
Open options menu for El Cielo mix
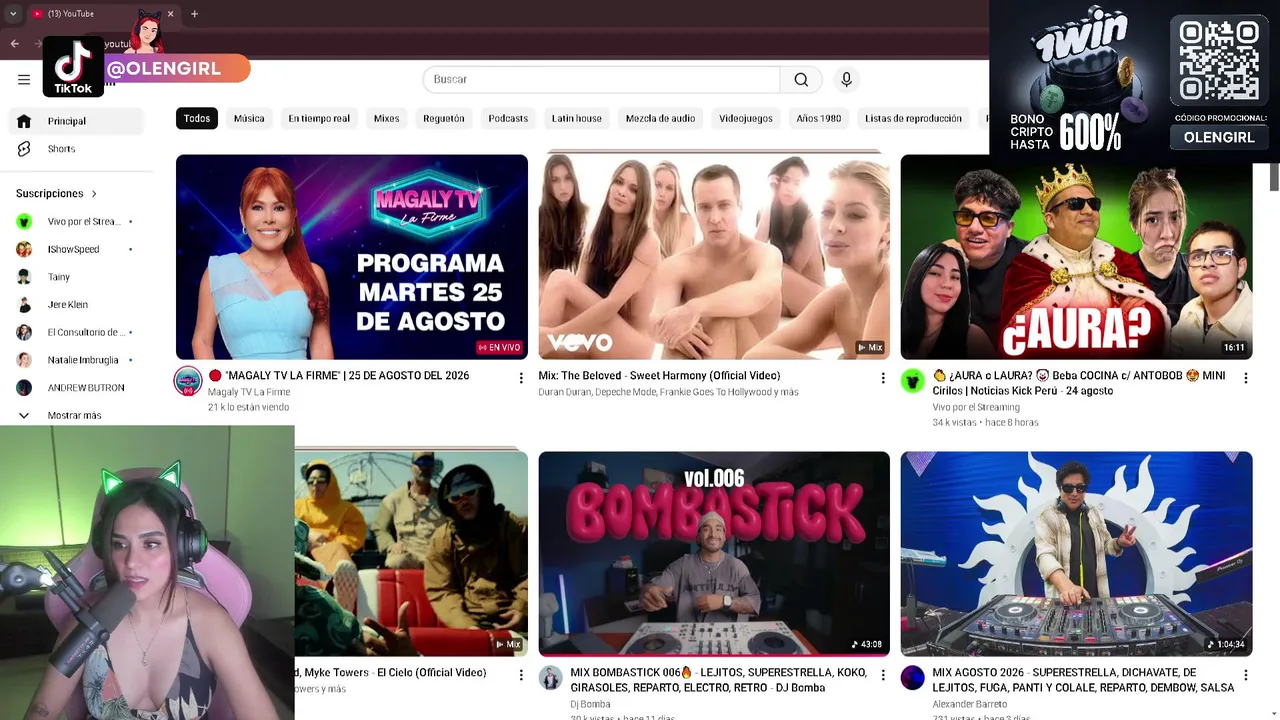click(521, 675)
